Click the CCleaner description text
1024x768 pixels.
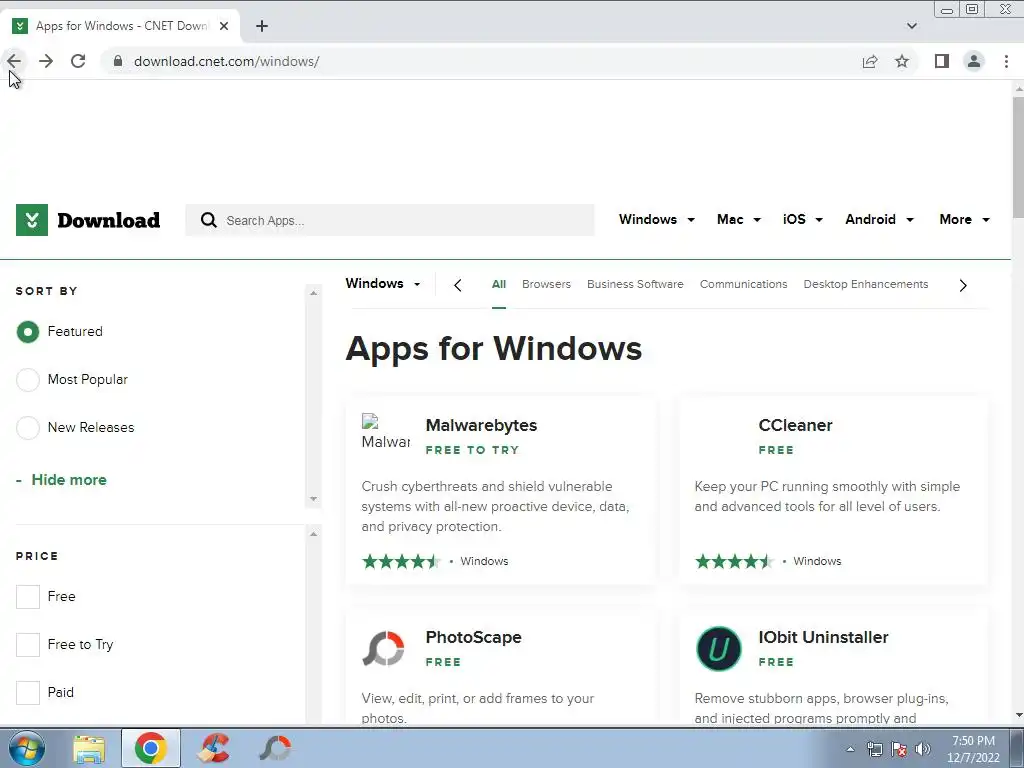click(827, 496)
